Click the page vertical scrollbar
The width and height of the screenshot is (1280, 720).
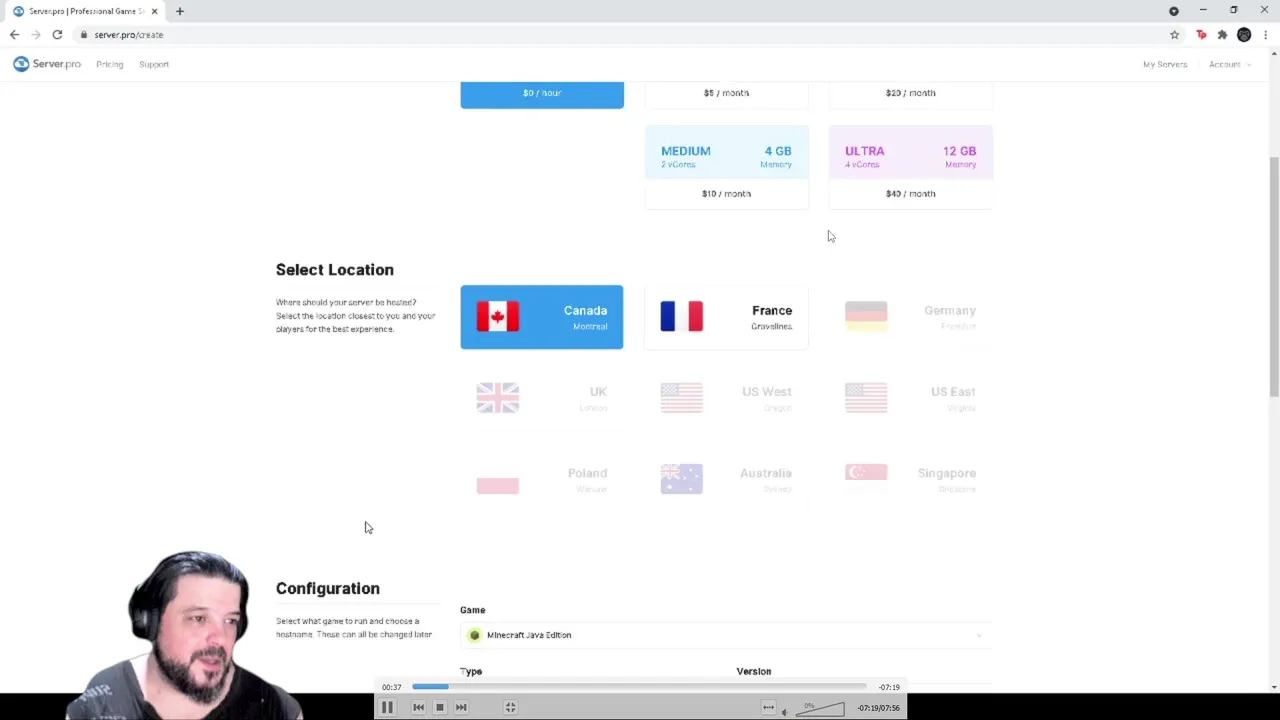(x=1273, y=276)
